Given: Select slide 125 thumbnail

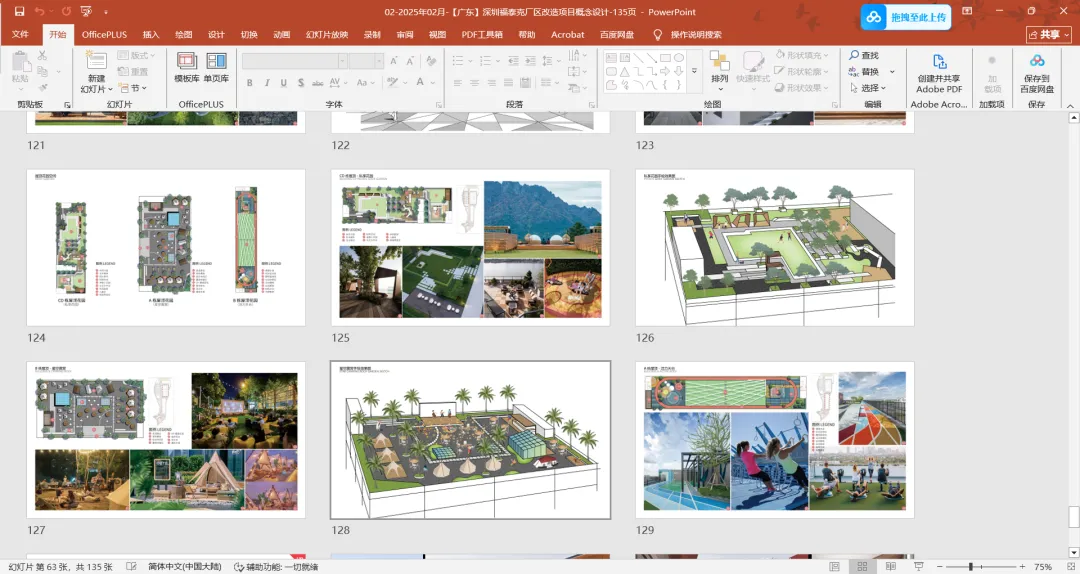Looking at the screenshot, I should [x=470, y=247].
